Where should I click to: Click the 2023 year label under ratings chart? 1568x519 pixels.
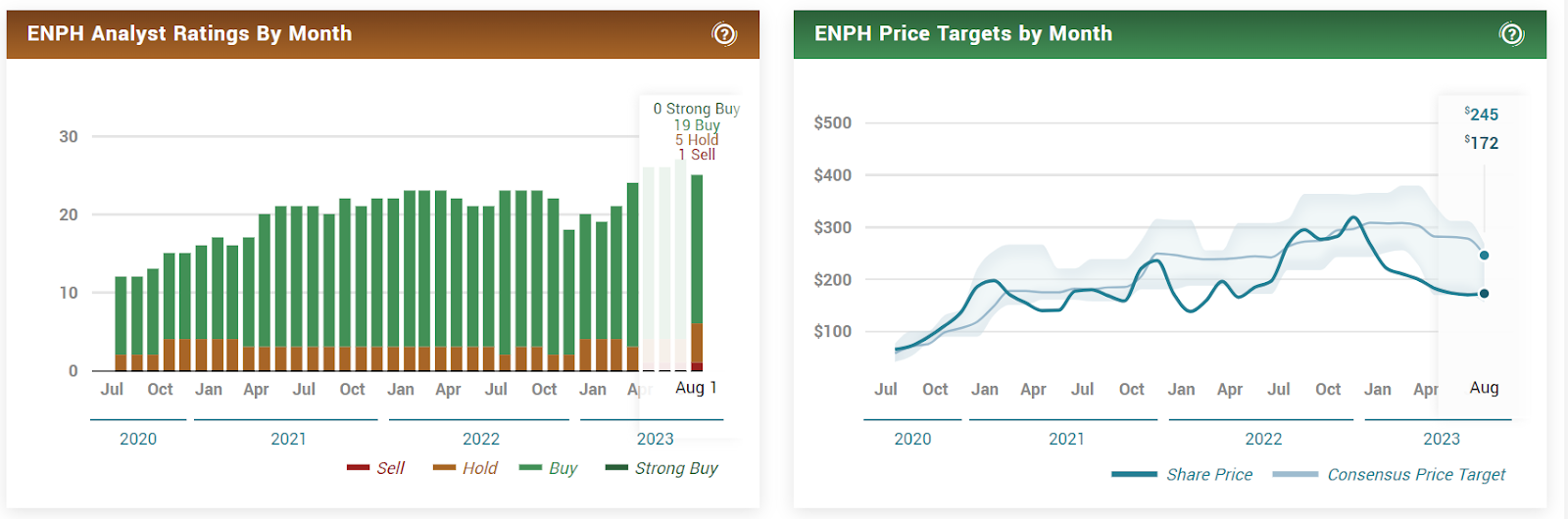[x=656, y=439]
